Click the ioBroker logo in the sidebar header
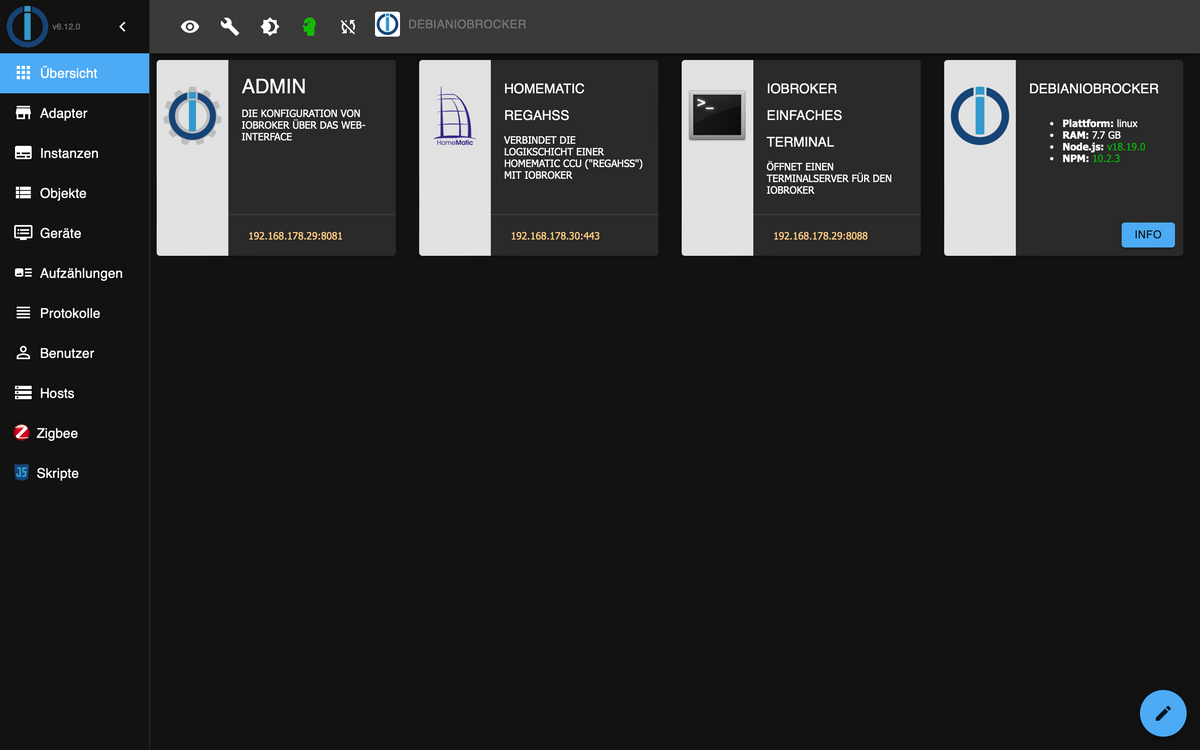This screenshot has height=750, width=1200. [28, 26]
